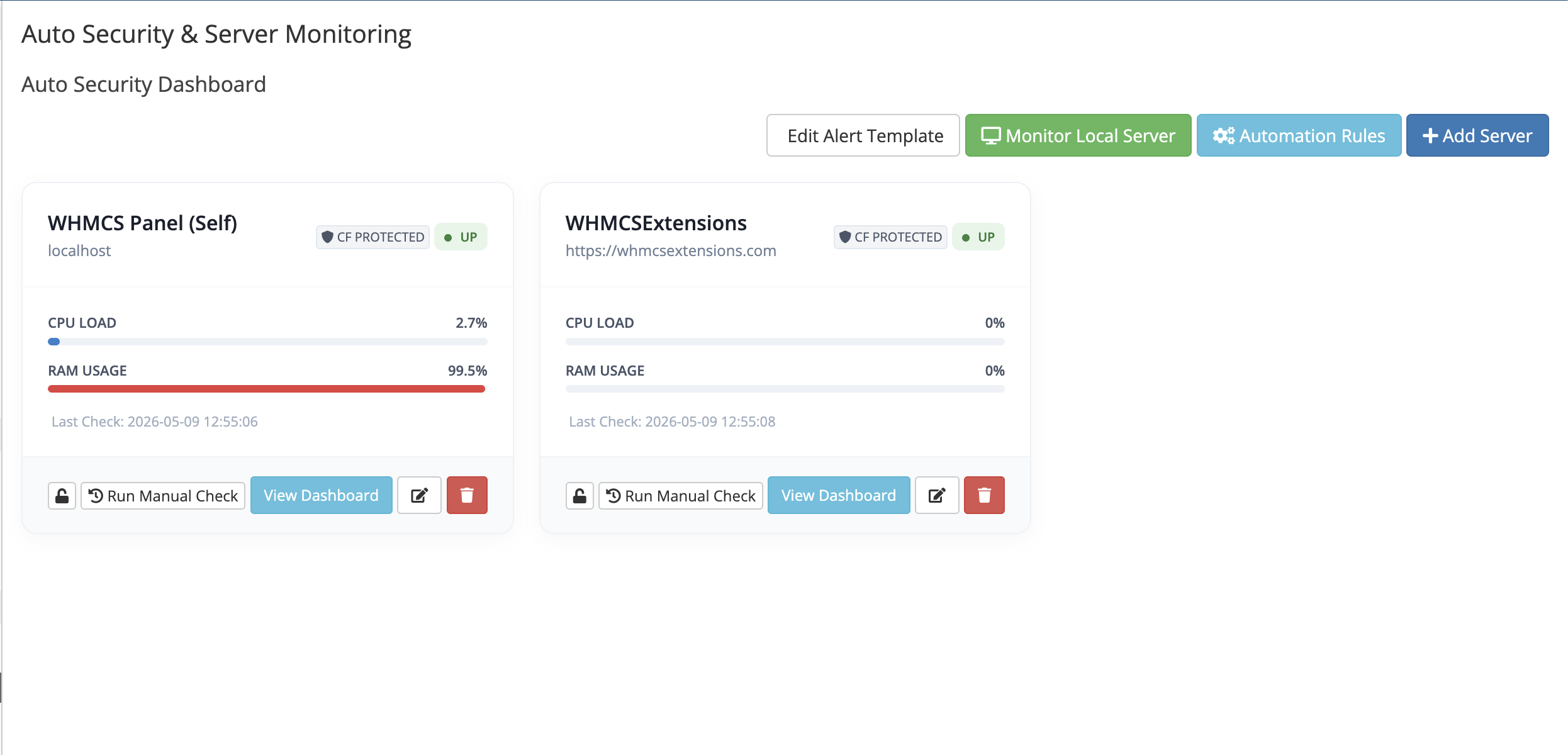Delete the WHMCSExtensions server
Screen dimensions: 1568x755
(x=984, y=495)
